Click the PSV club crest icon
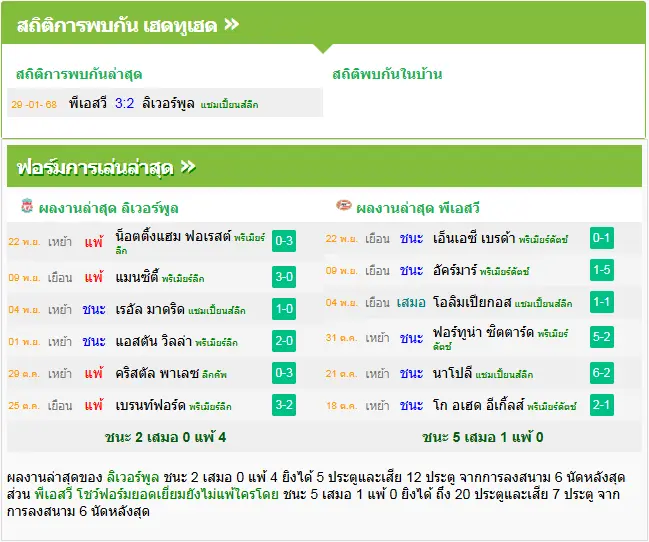The image size is (649, 542). pos(344,205)
